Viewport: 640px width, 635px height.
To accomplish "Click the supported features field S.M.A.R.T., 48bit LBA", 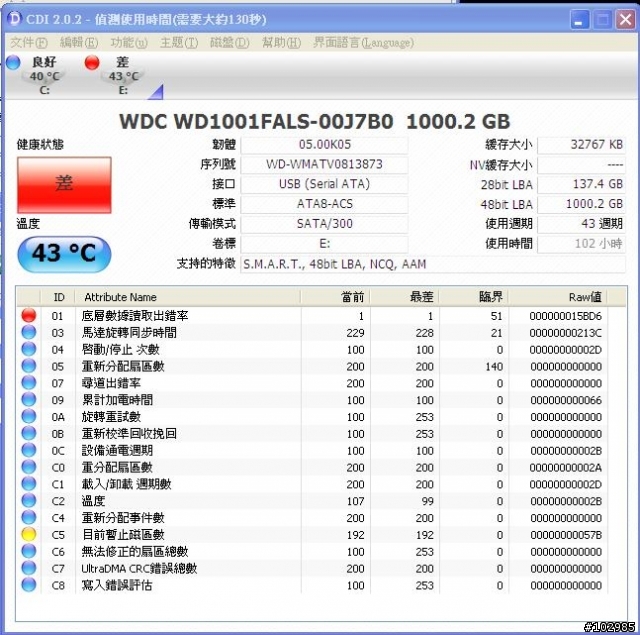I will 433,264.
